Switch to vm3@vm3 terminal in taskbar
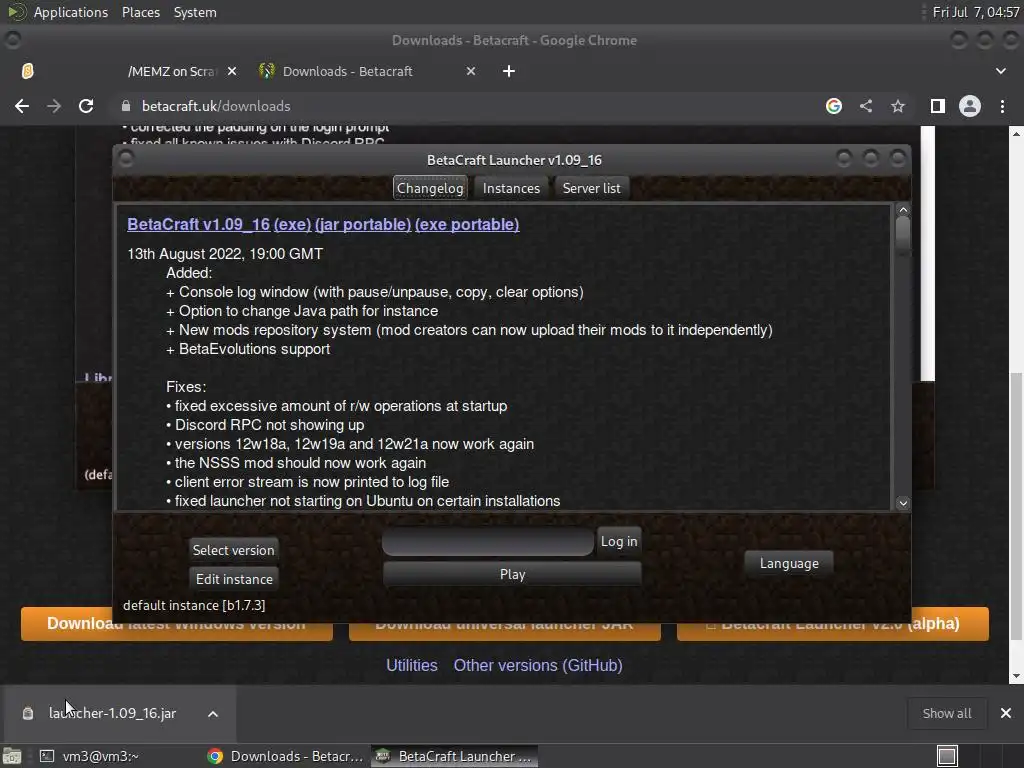 point(89,756)
